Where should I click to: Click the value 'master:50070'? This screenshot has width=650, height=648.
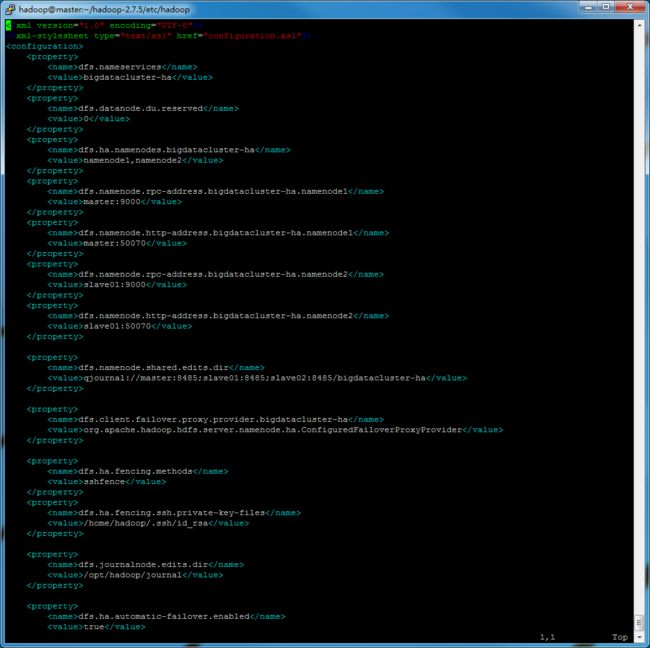coord(114,243)
